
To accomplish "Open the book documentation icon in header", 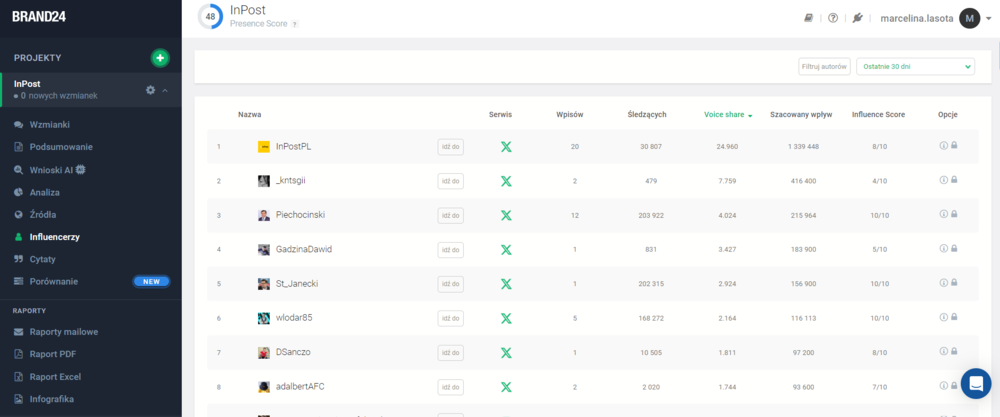I will (x=809, y=18).
